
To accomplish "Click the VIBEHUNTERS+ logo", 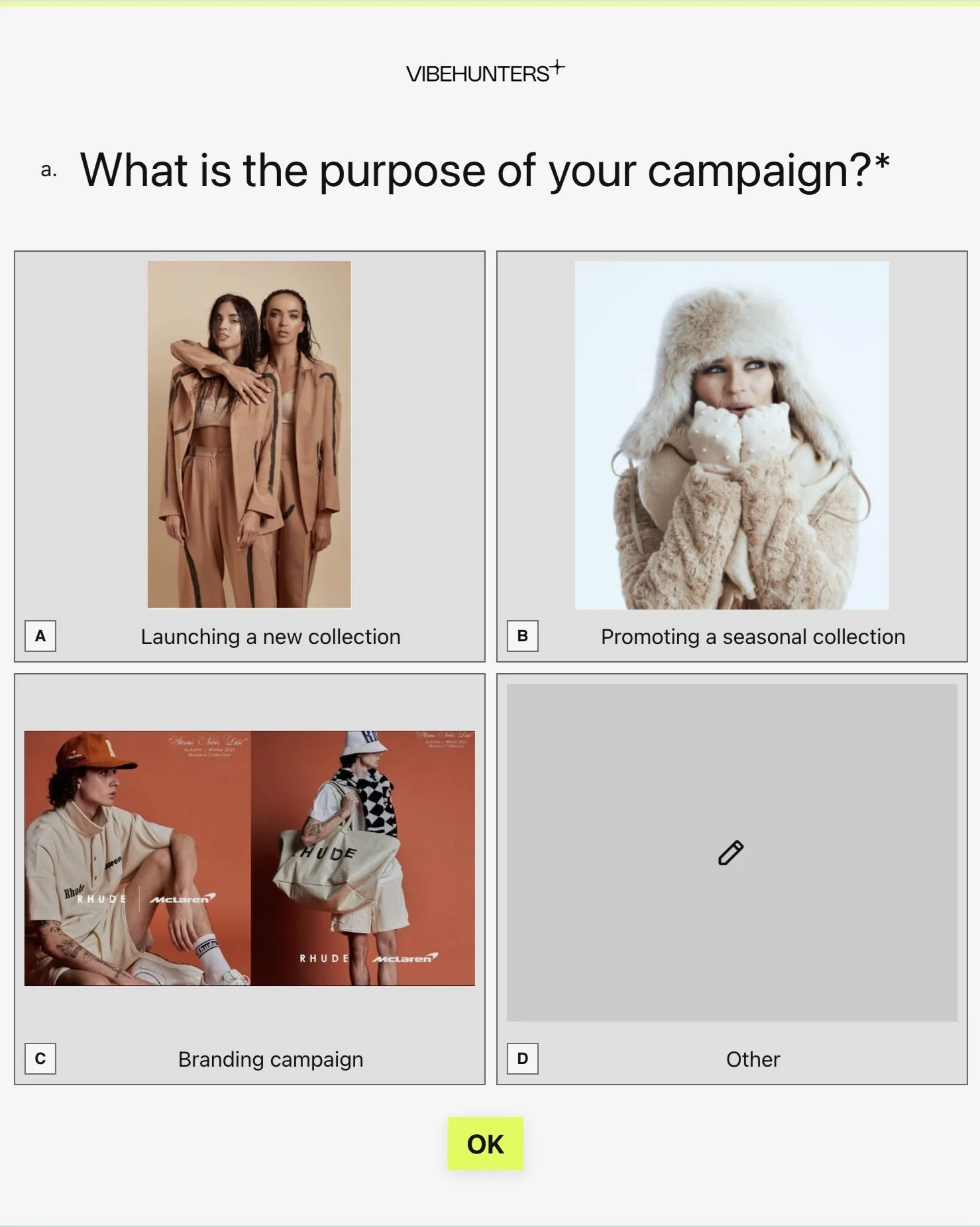I will (x=485, y=72).
